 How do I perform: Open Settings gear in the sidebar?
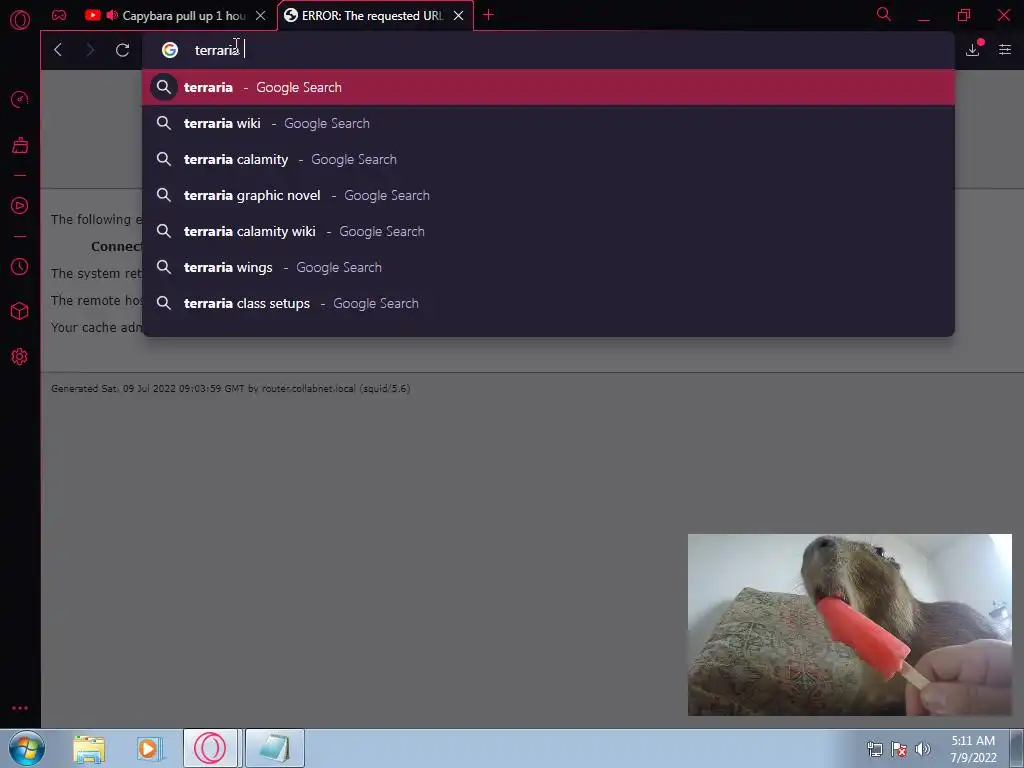20,357
